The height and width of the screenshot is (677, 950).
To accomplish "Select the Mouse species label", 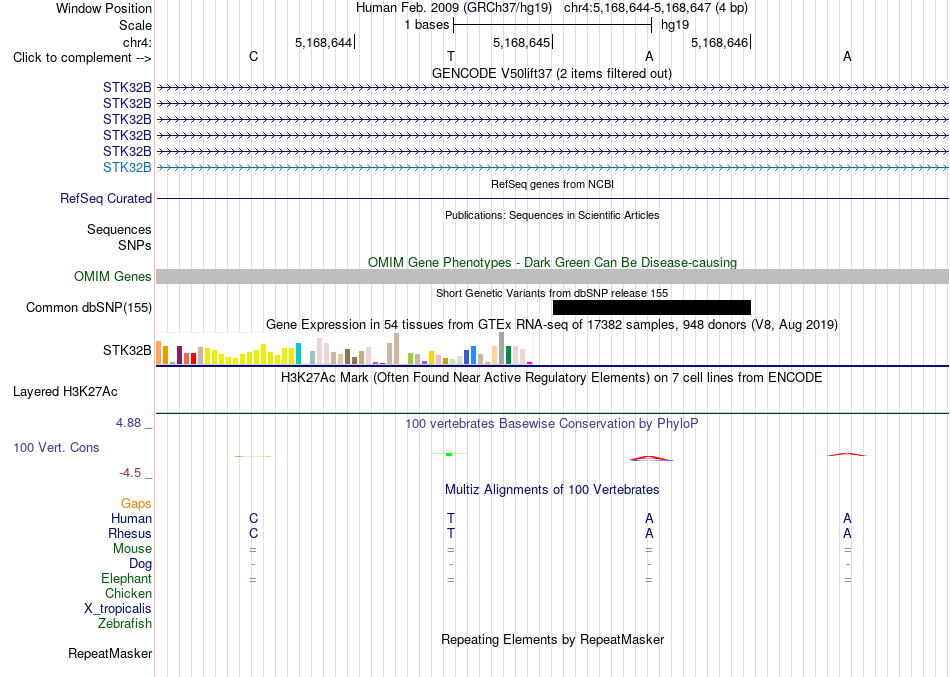I will point(132,549).
